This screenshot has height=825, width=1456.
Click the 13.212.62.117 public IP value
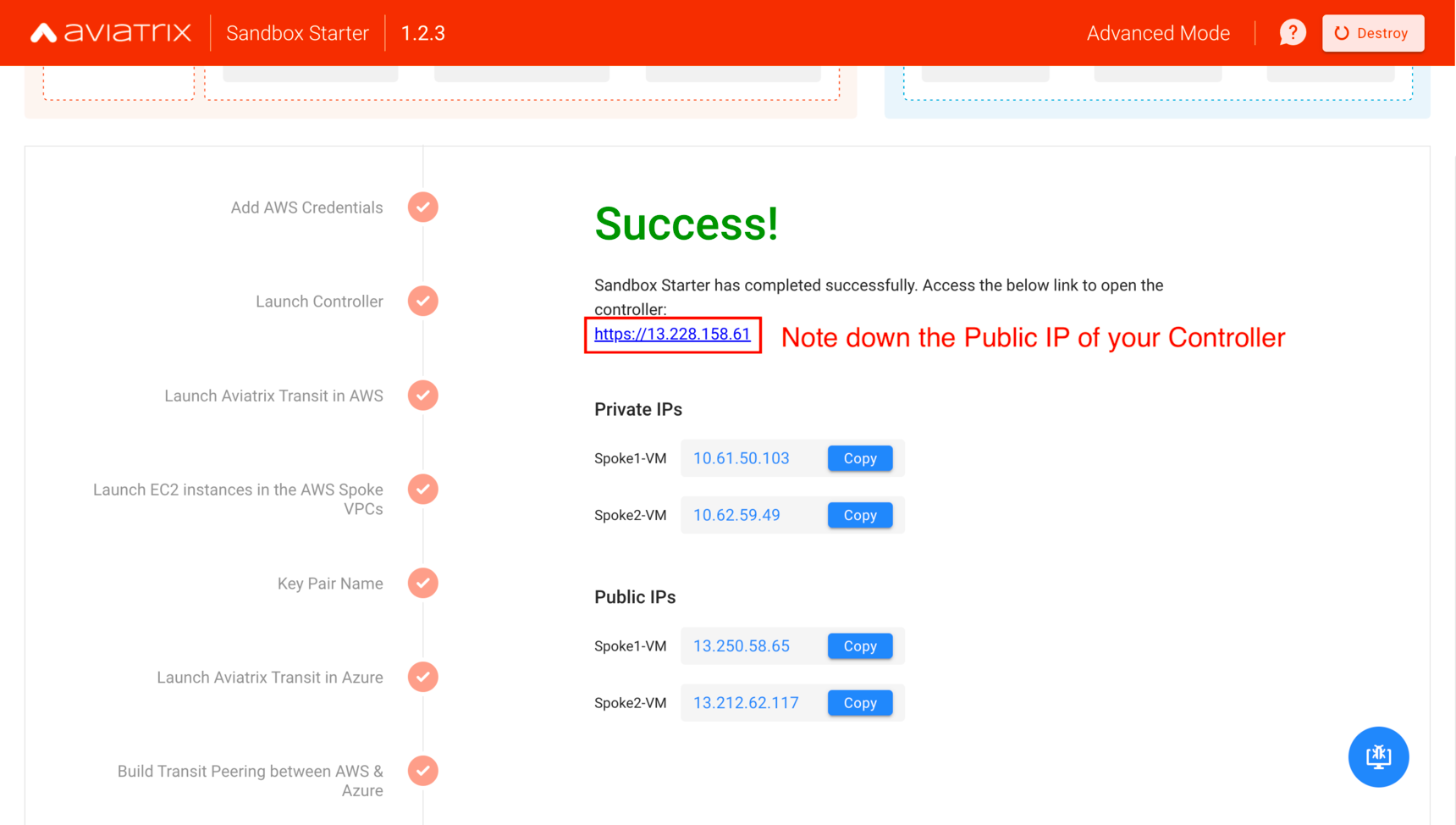click(746, 703)
